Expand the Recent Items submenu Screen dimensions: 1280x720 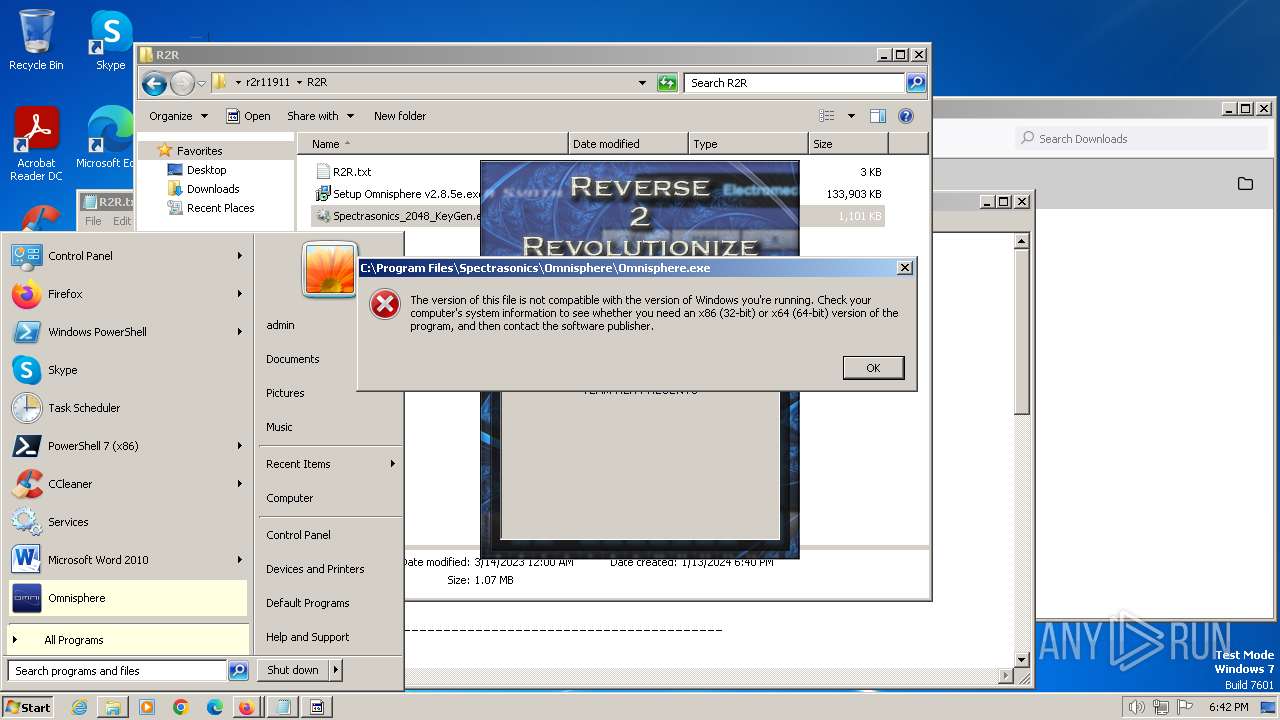click(393, 464)
